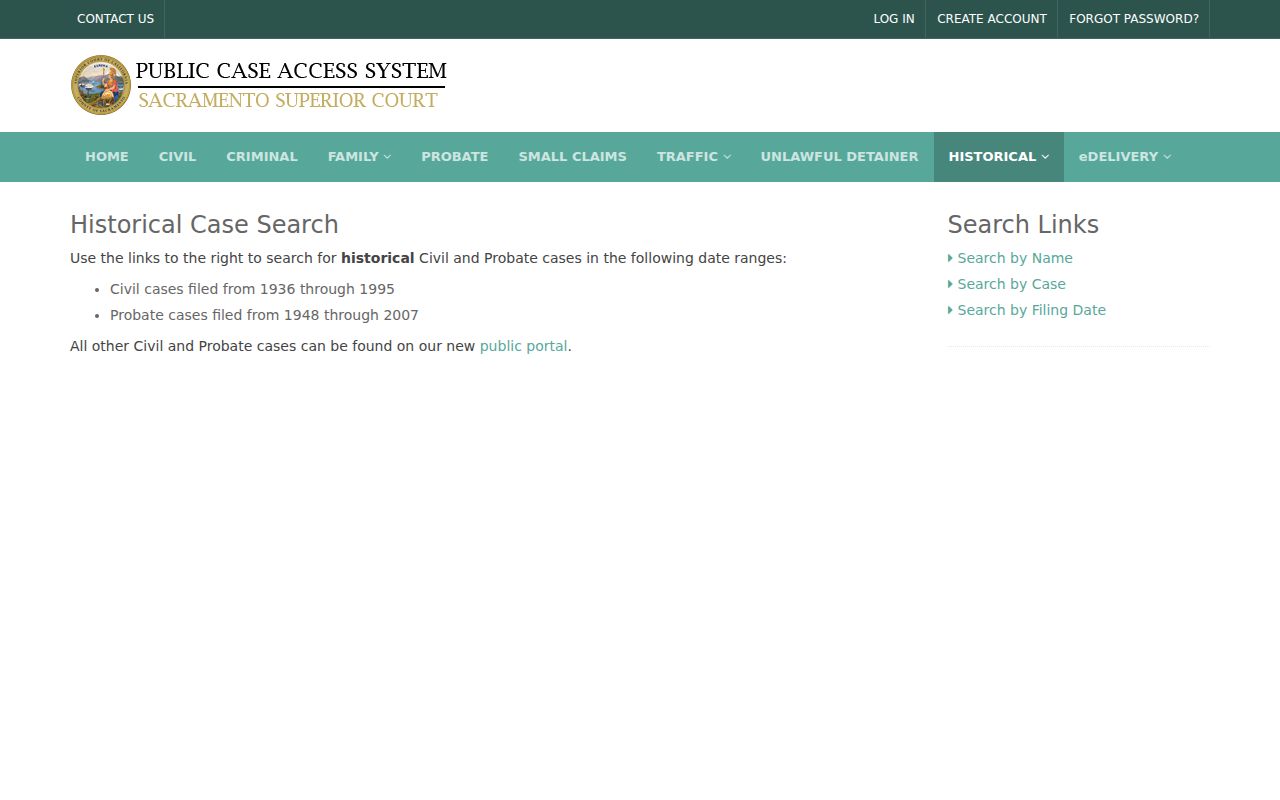Screen dimensions: 1280x800
Task: Follow the public portal link
Action: pyautogui.click(x=523, y=346)
